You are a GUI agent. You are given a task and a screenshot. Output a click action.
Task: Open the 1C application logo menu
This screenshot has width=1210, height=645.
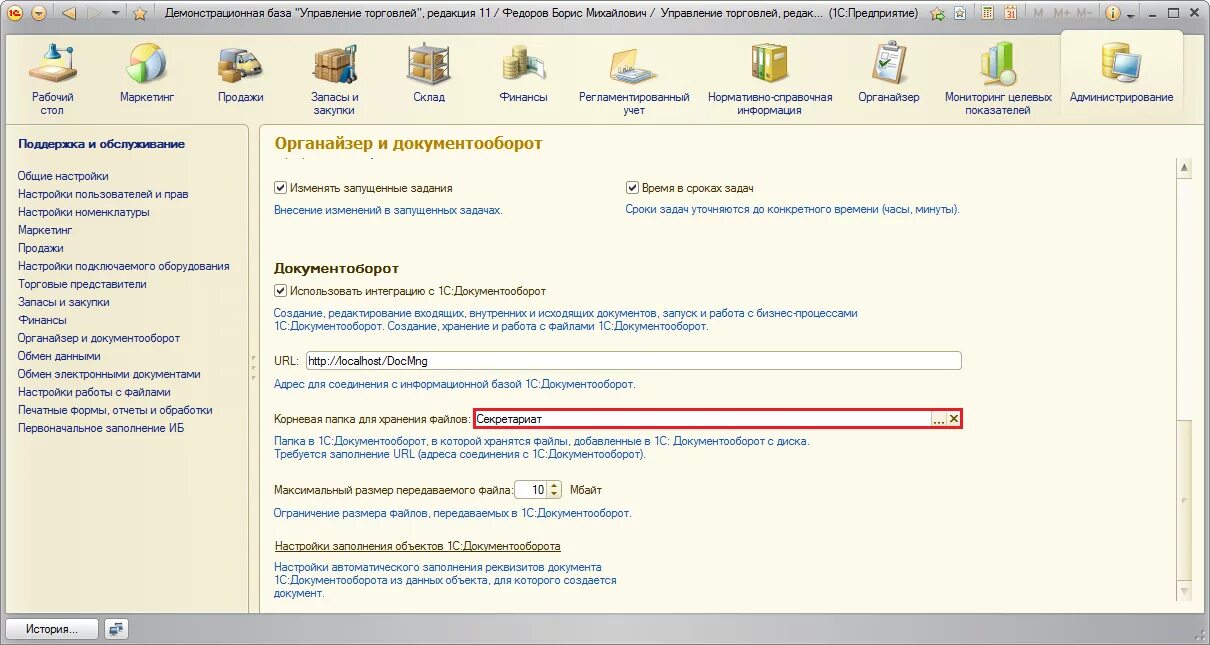(x=15, y=14)
